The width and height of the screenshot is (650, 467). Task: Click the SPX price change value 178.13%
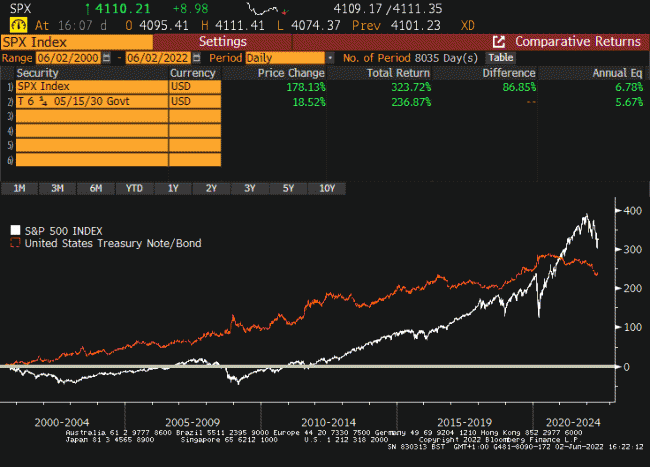[306, 87]
